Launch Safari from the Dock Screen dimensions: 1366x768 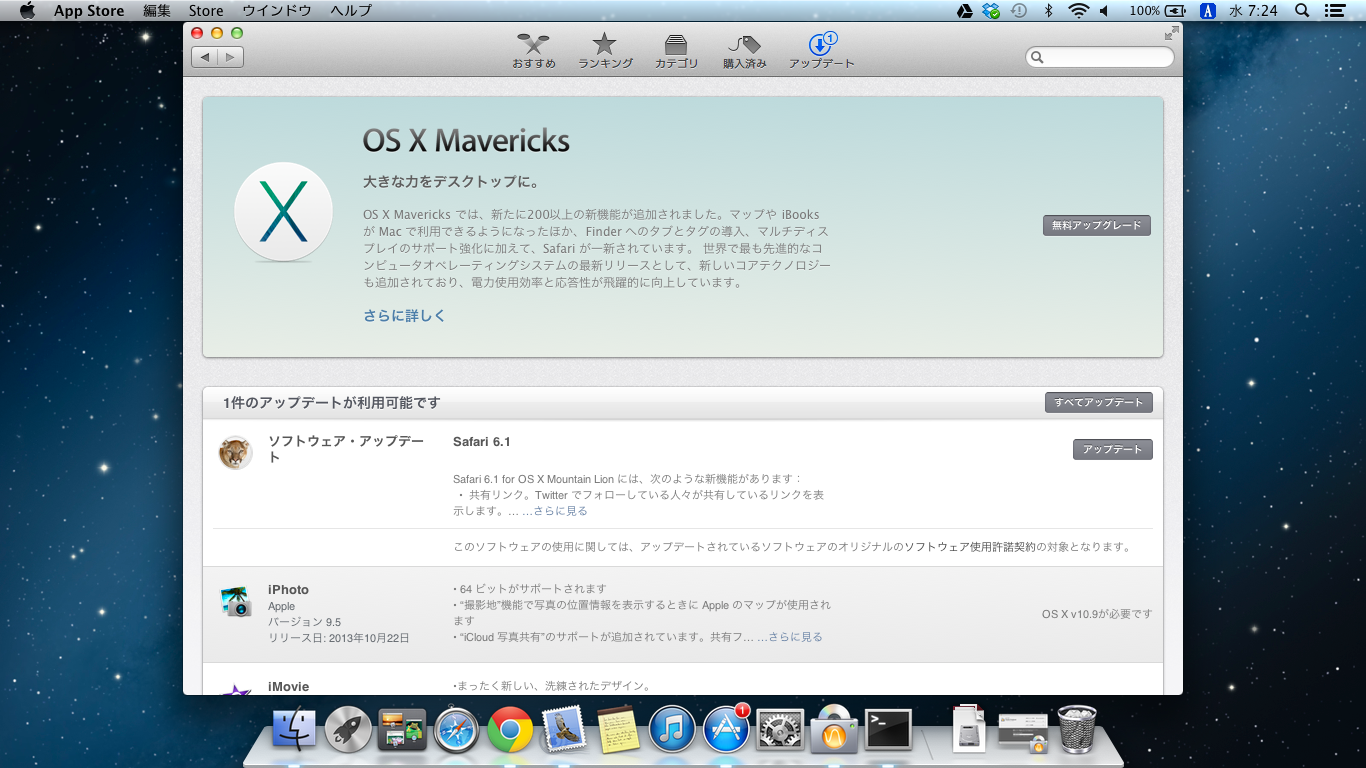456,730
